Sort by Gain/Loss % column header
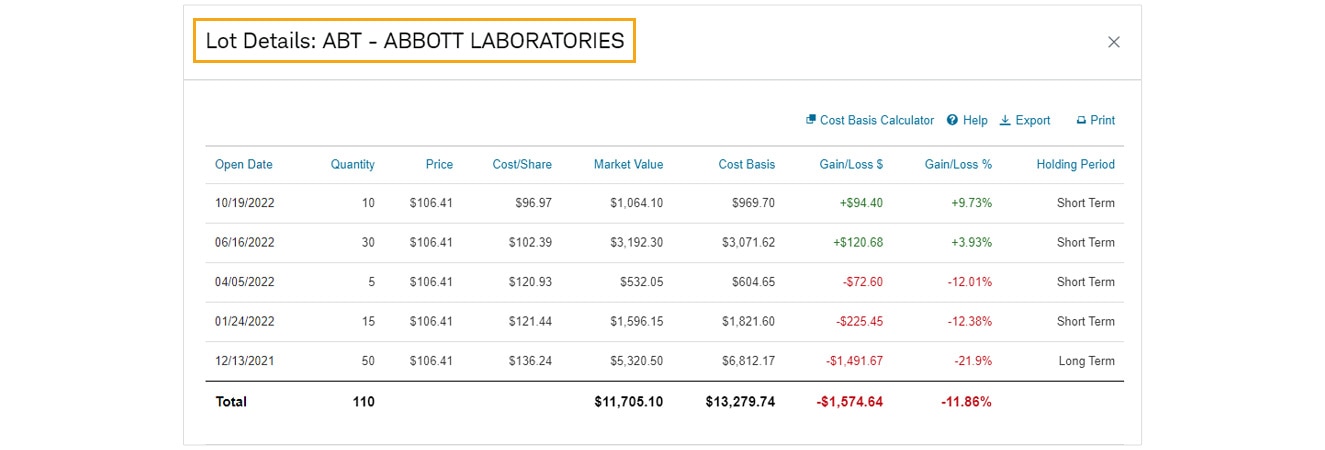This screenshot has width=1325, height=450. point(958,165)
